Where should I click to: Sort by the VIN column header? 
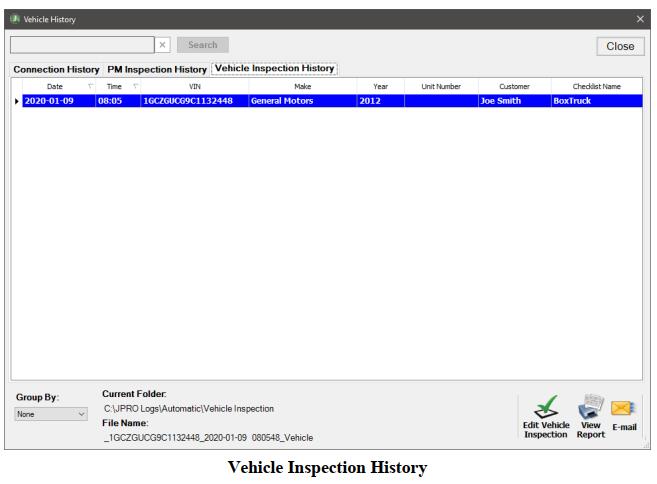[194, 86]
